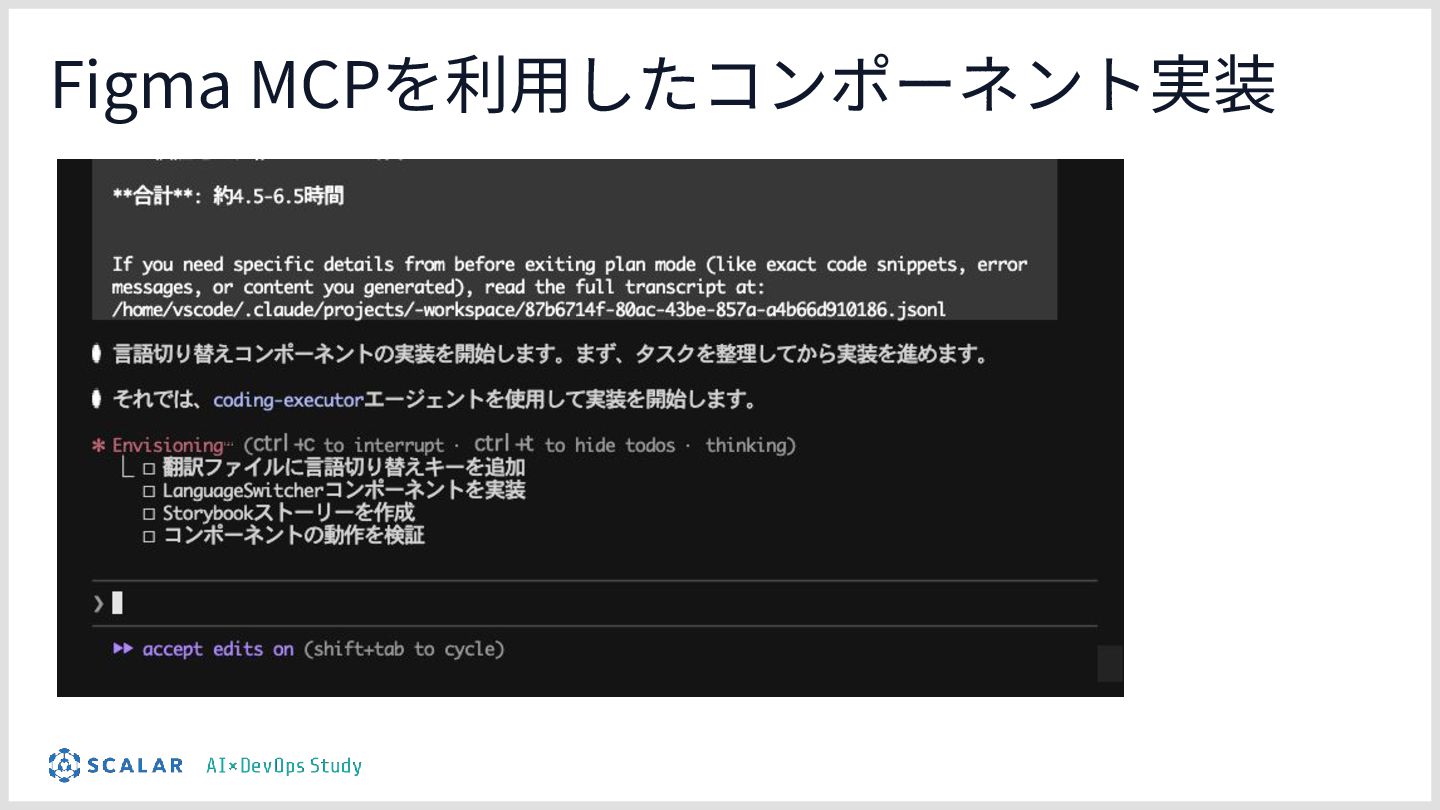Open the transcript .jsonl file path
Screen dimensions: 1440x810
point(528,310)
